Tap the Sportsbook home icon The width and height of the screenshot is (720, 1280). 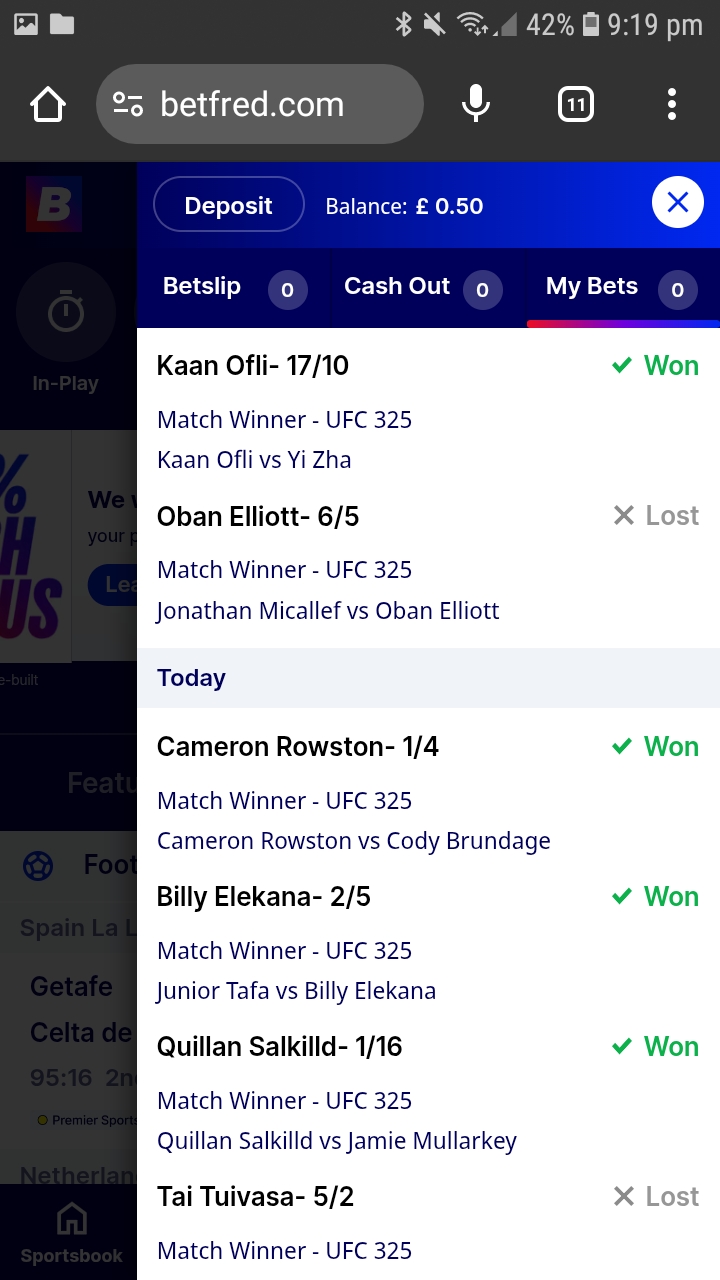[x=71, y=1220]
